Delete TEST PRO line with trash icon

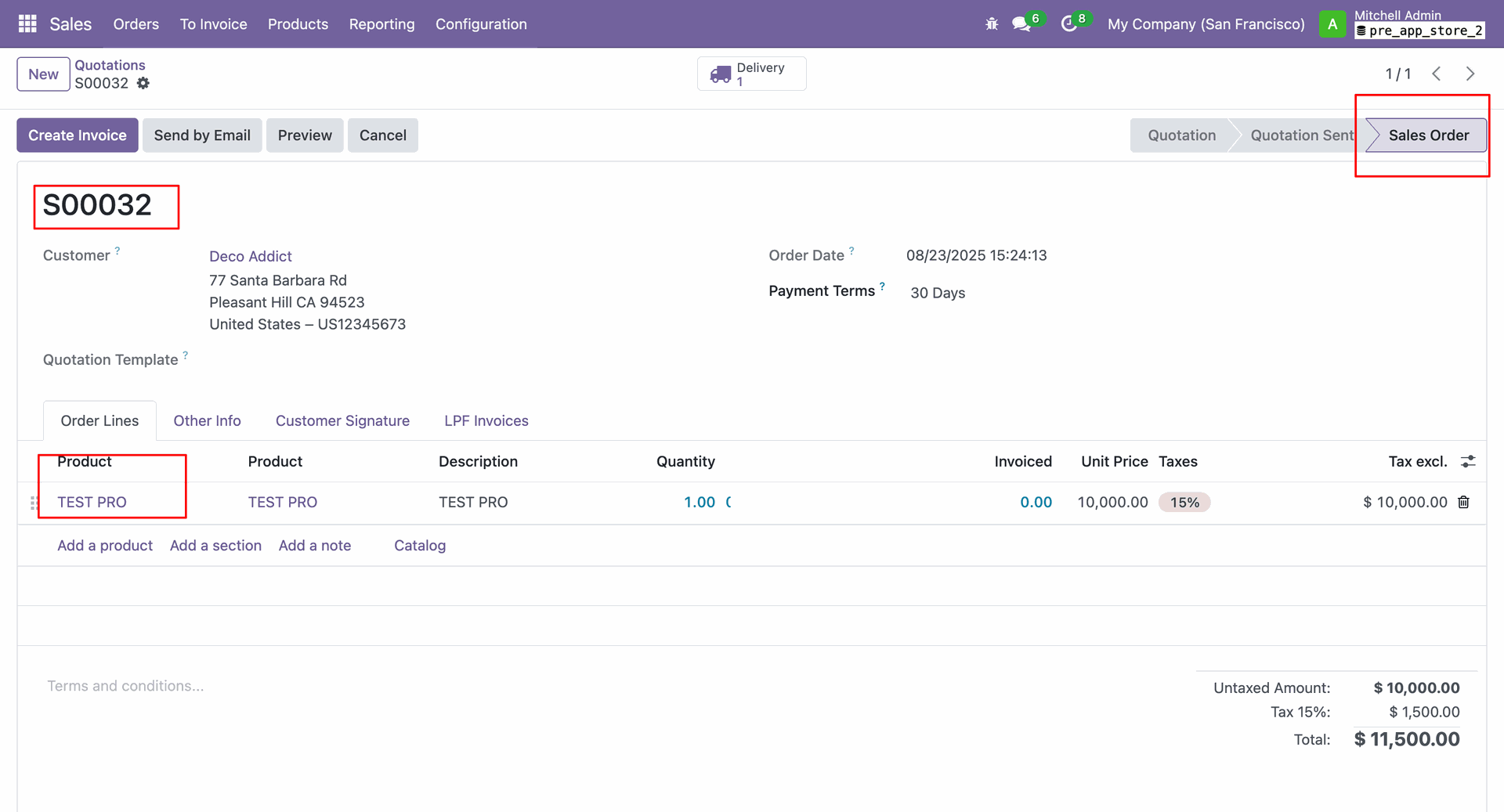tap(1463, 503)
